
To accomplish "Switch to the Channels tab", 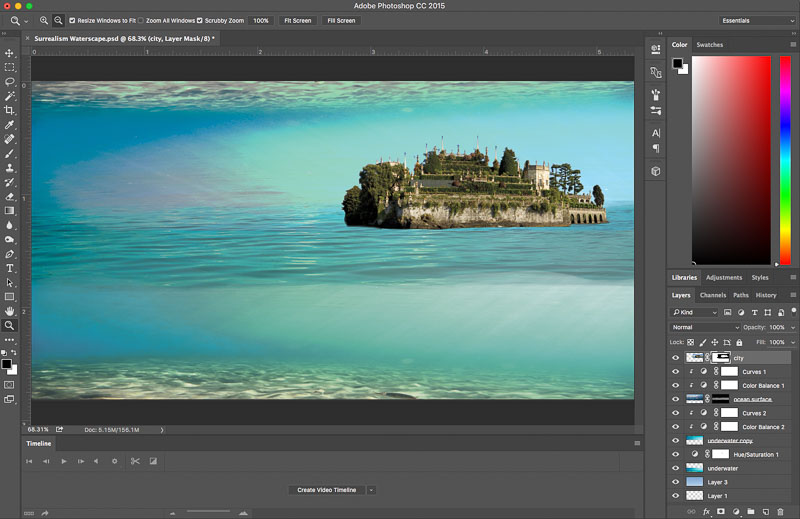I will click(x=713, y=295).
